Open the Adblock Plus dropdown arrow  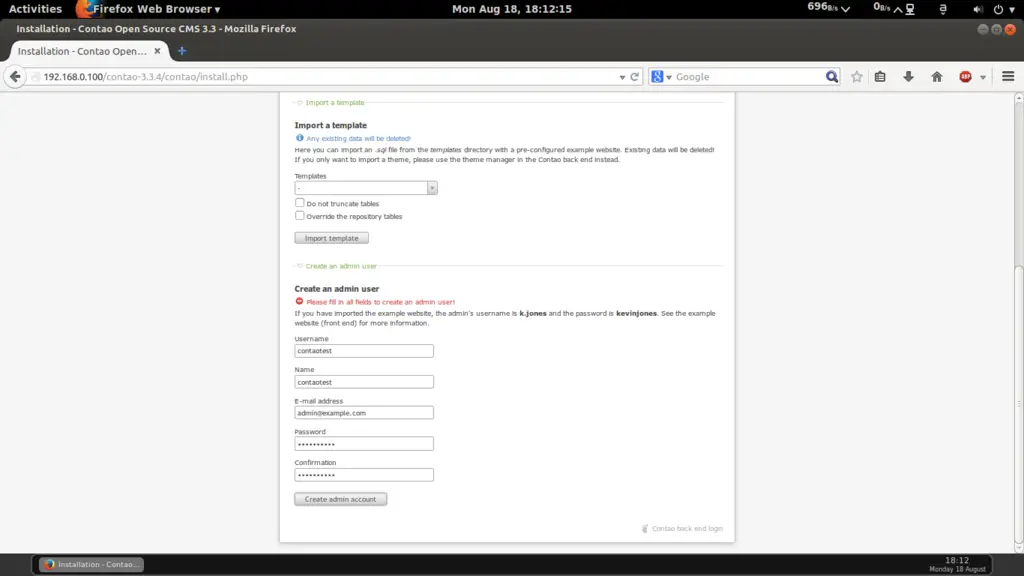point(982,77)
